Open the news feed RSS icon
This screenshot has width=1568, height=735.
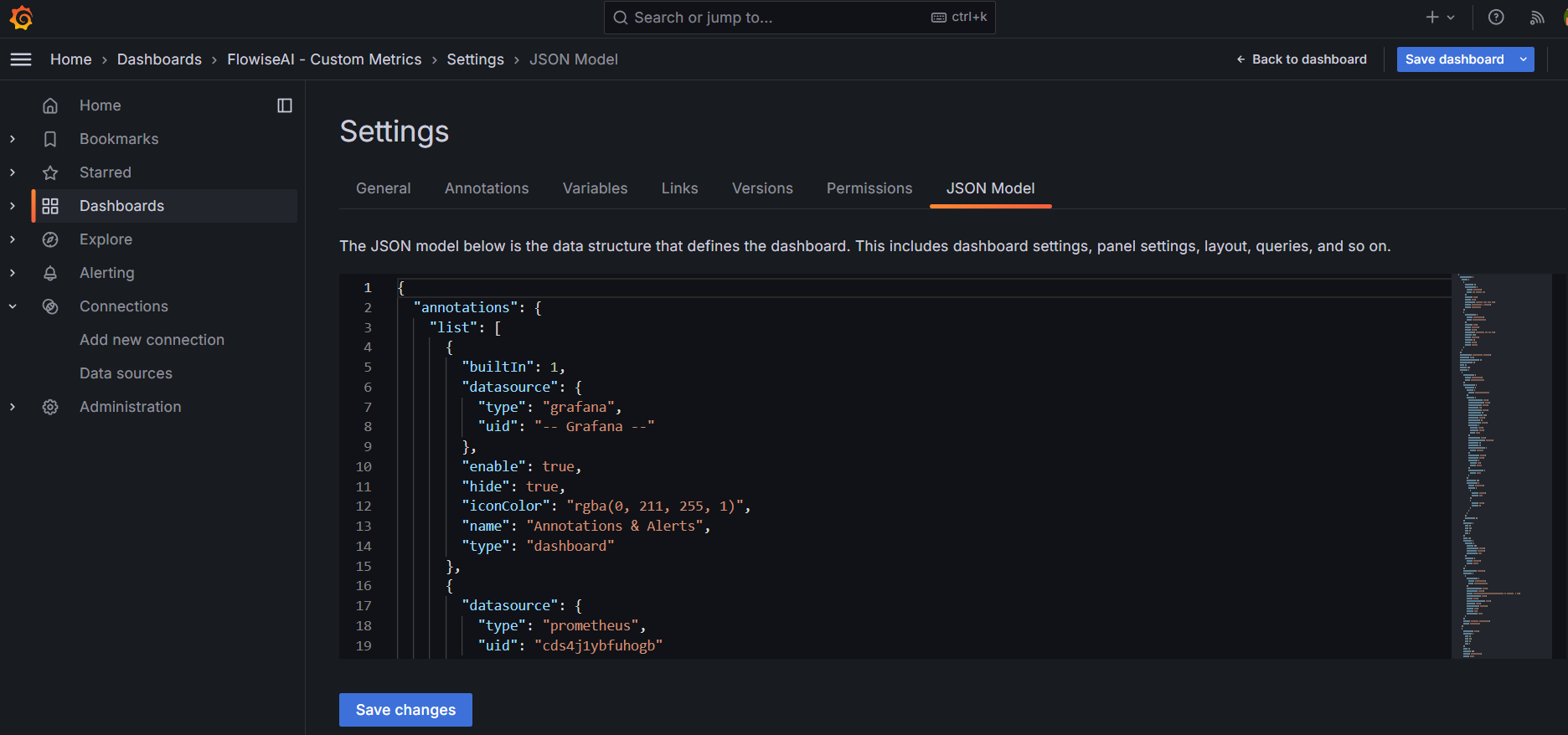[x=1537, y=18]
